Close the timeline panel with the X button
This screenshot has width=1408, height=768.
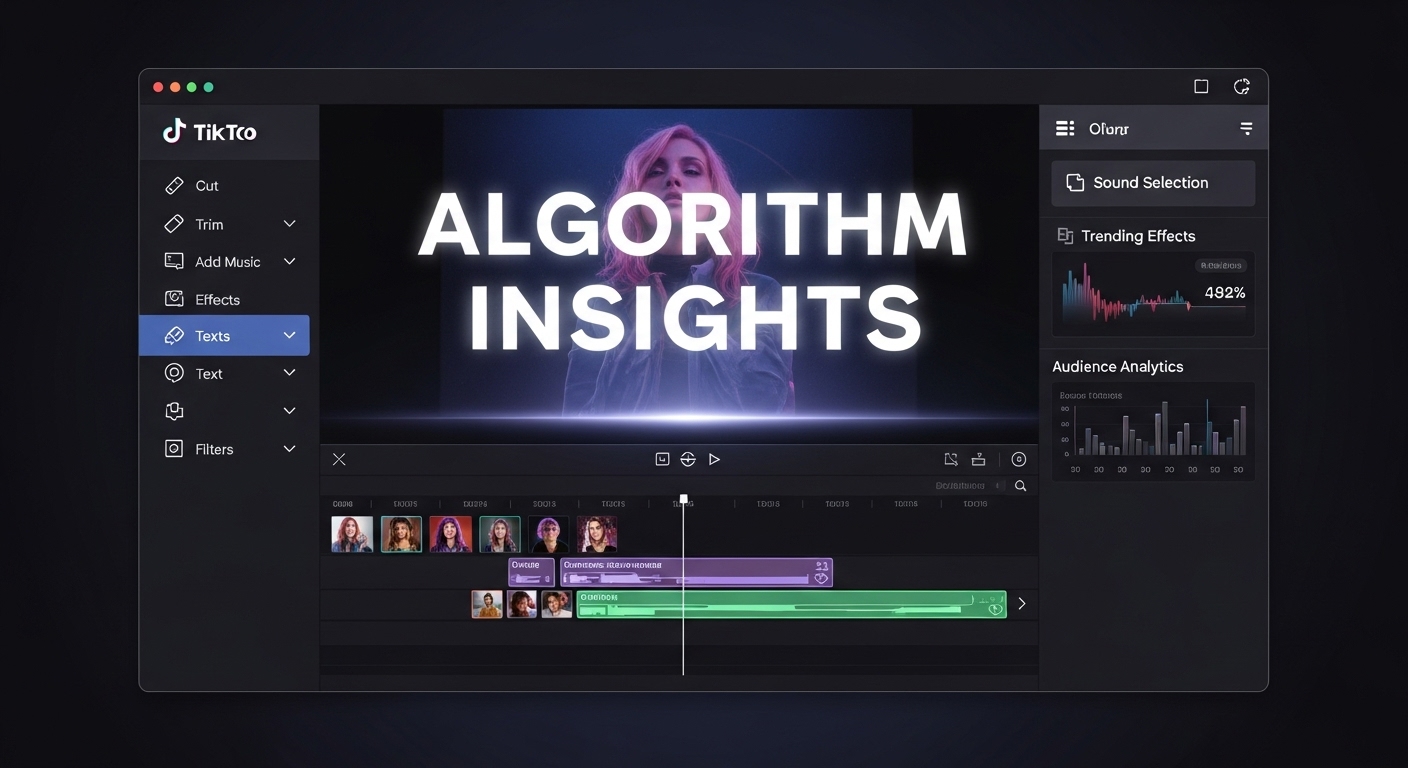[x=339, y=460]
